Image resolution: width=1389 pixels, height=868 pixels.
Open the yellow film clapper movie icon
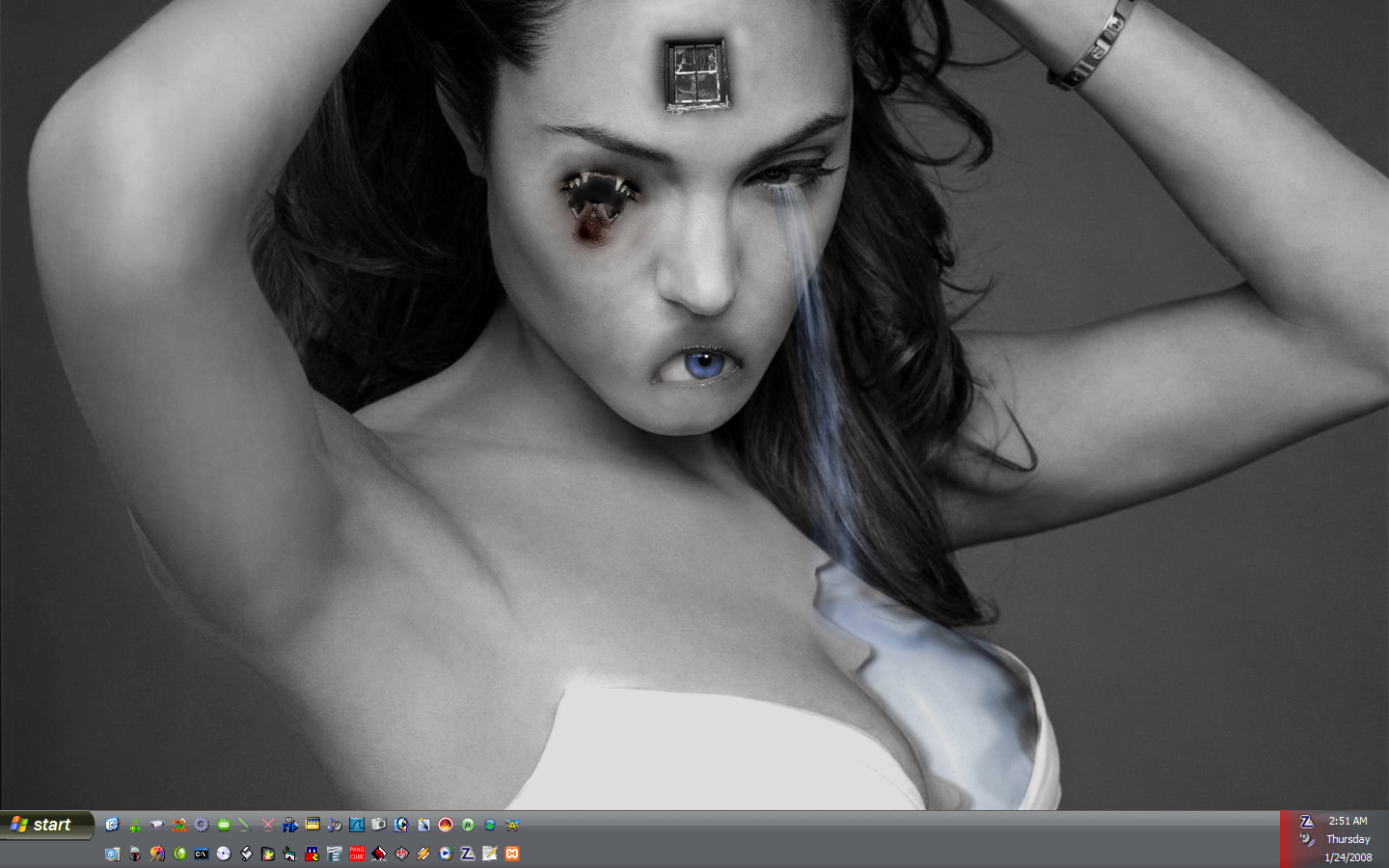pyautogui.click(x=312, y=825)
